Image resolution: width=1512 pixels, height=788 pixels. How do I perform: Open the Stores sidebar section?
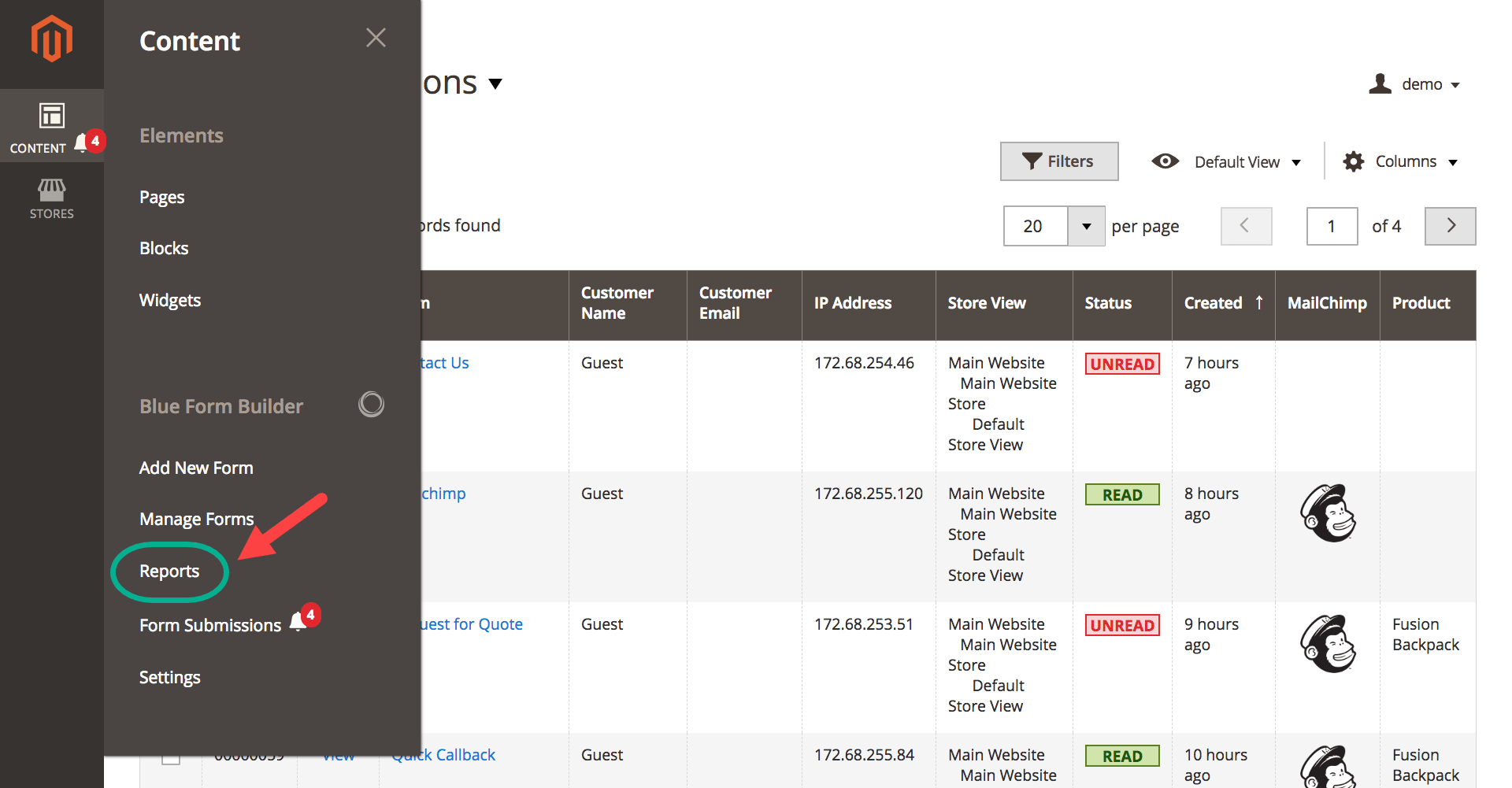point(52,198)
